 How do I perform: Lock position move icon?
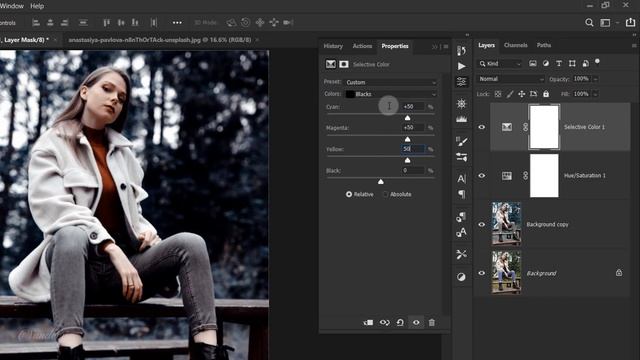522,94
